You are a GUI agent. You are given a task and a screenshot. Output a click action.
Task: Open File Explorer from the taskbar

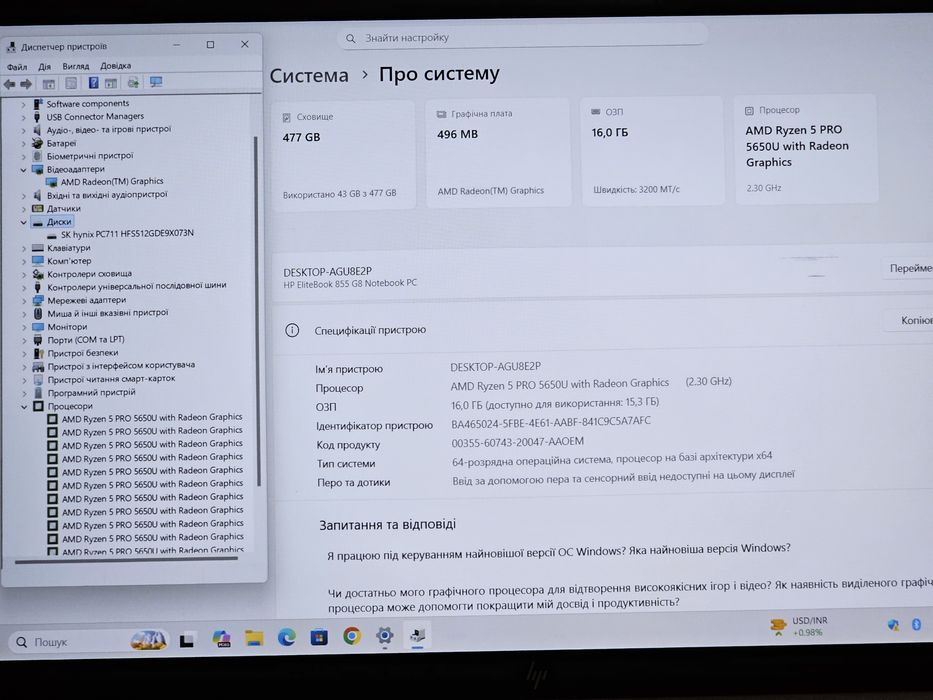(254, 639)
